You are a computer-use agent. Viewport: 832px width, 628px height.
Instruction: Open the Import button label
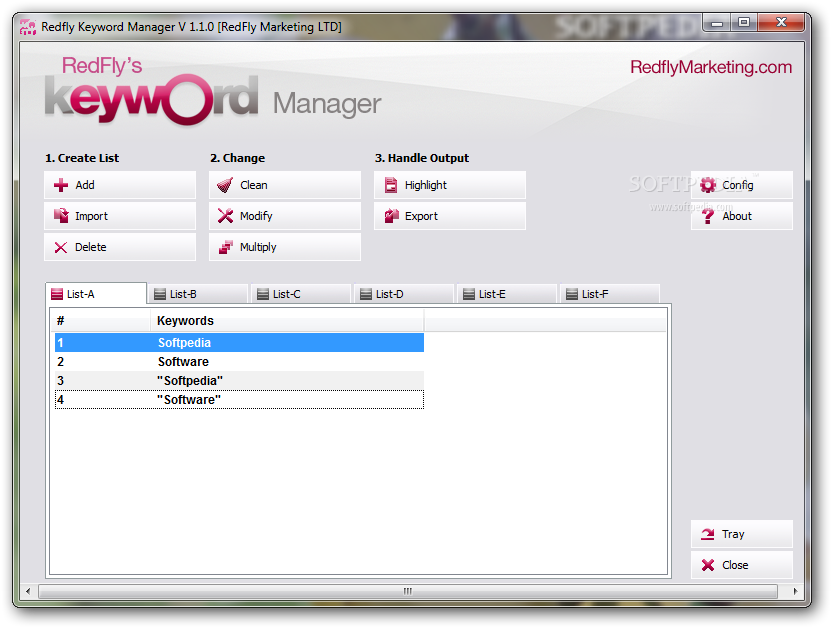91,216
